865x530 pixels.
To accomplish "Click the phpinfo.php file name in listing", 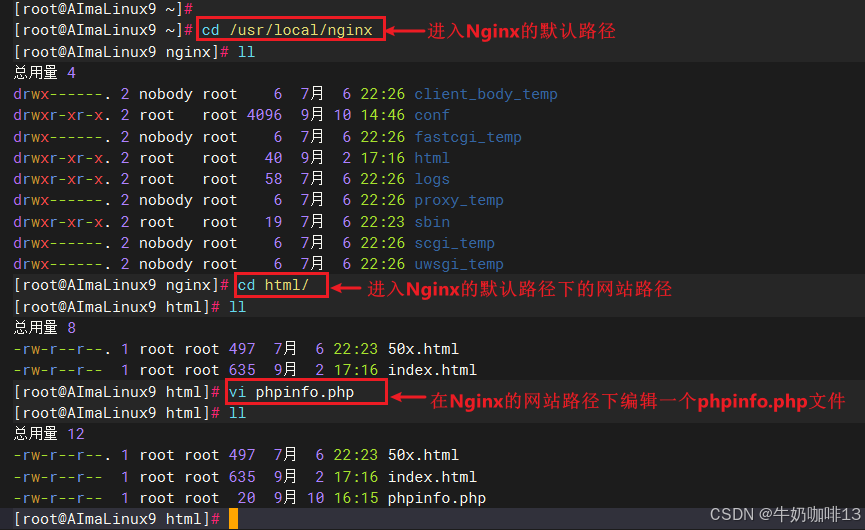I will tap(437, 498).
